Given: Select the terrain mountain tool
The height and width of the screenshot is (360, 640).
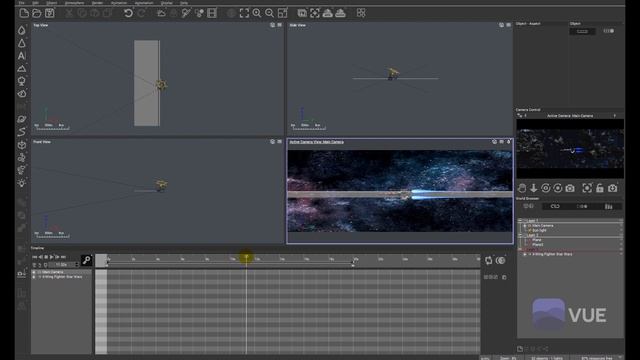Looking at the screenshot, I should [22, 68].
